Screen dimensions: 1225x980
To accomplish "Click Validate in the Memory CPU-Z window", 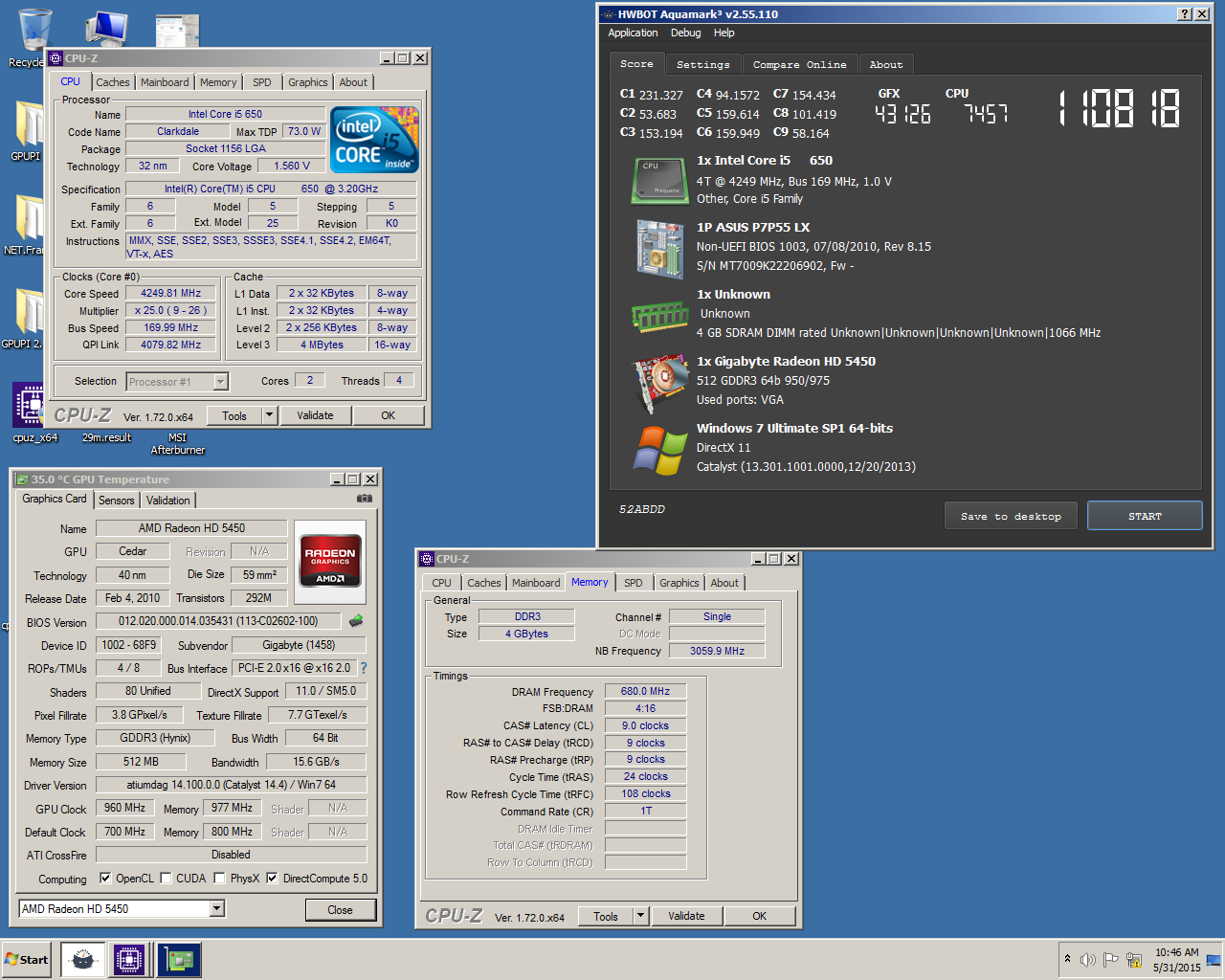I will [686, 916].
